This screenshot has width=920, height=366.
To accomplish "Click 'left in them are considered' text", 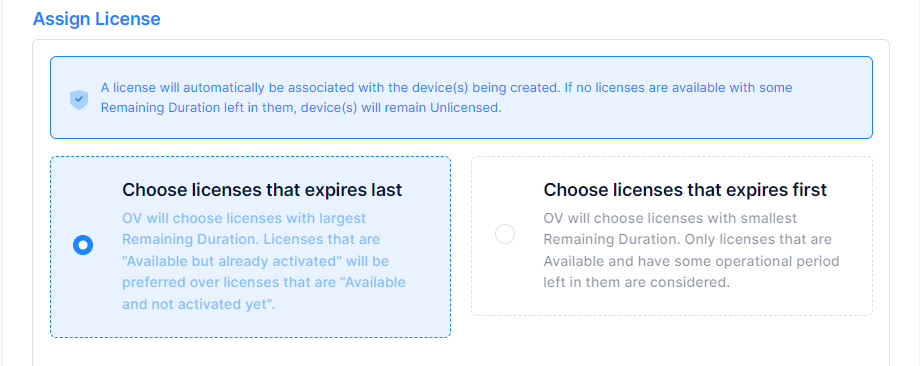I will tap(636, 282).
